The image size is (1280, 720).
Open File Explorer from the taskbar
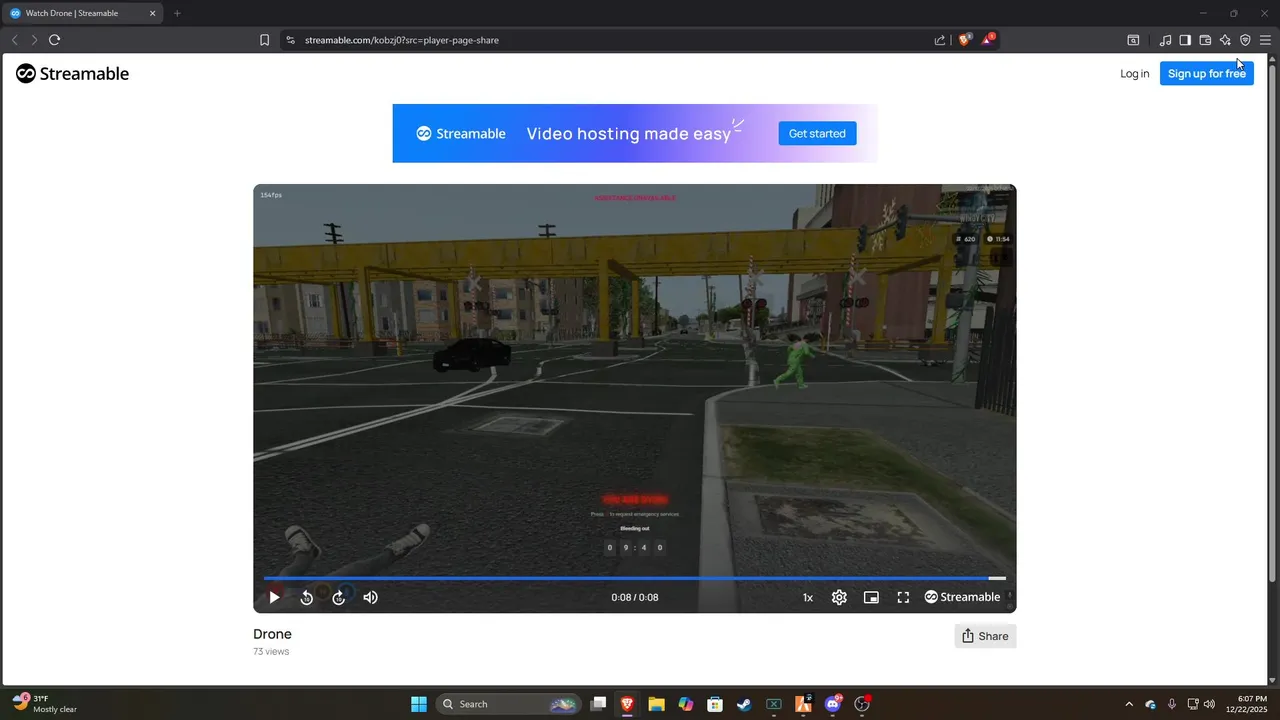coord(656,704)
